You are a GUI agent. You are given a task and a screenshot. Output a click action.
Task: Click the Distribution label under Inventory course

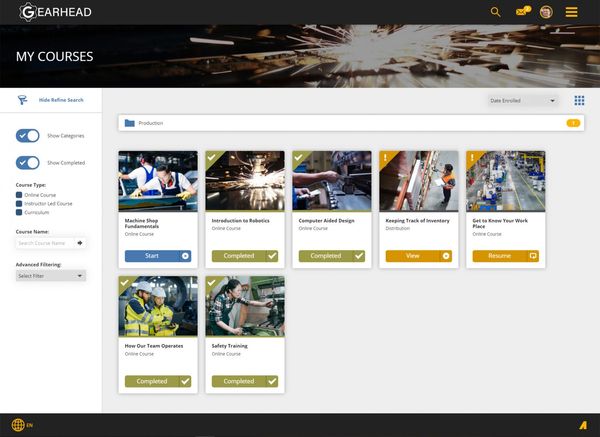pyautogui.click(x=398, y=228)
